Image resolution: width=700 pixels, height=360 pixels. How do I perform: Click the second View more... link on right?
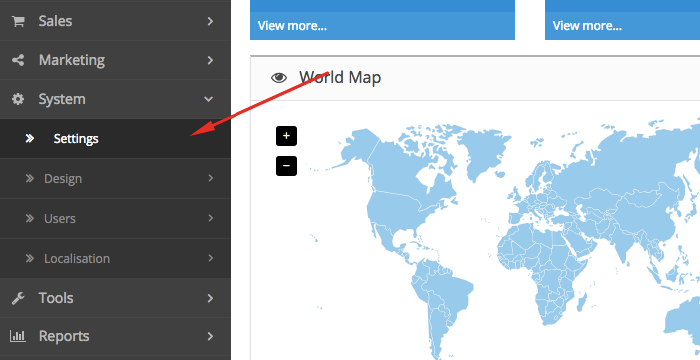tap(587, 26)
